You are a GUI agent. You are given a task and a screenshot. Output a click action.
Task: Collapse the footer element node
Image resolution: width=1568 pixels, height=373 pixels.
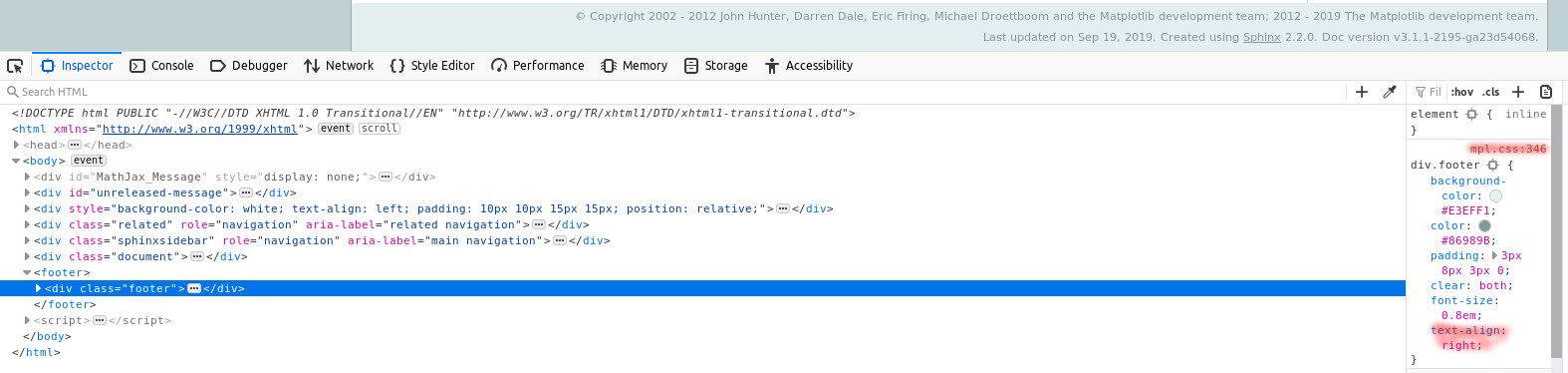[27, 272]
